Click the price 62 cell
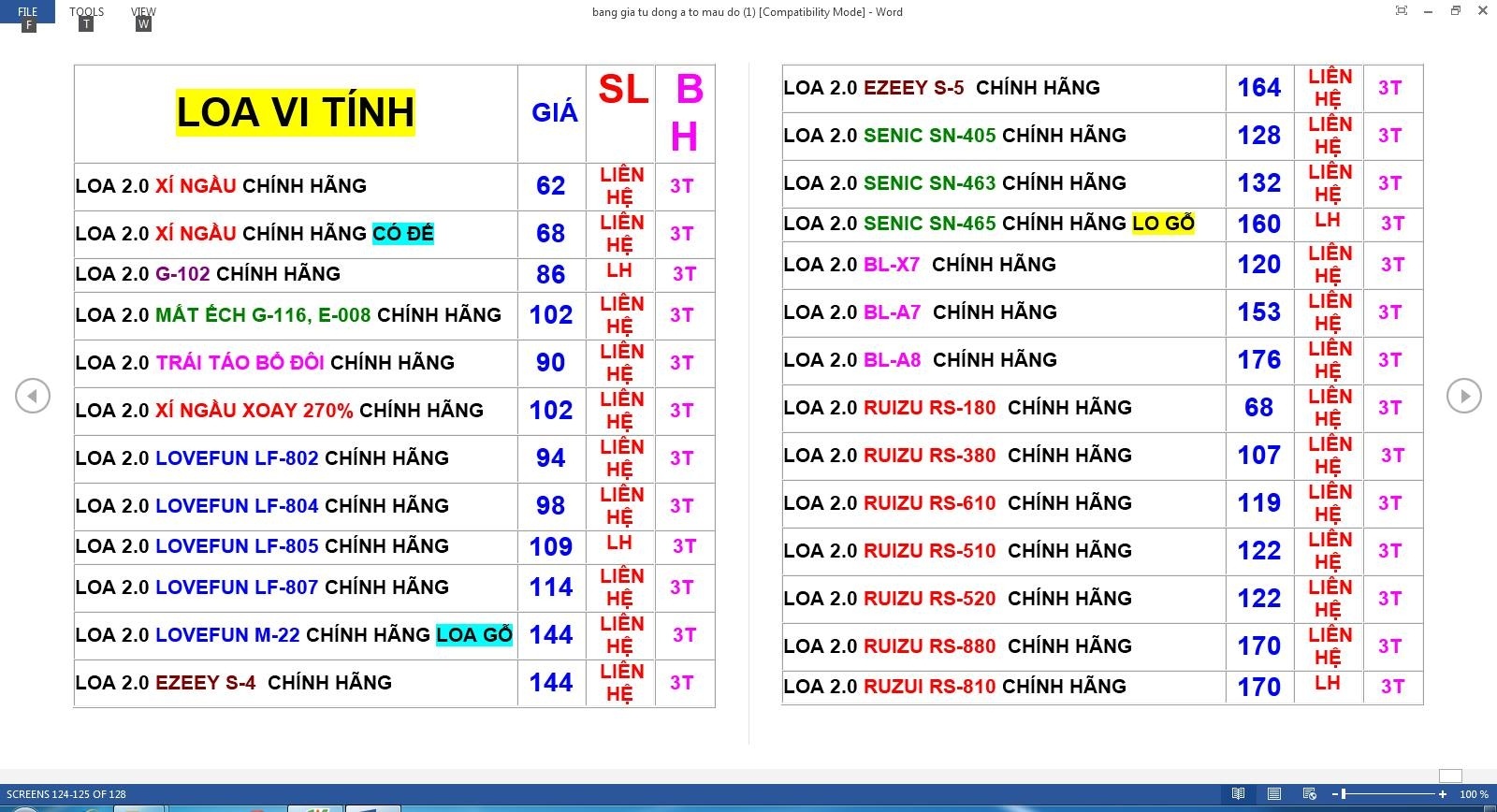Image resolution: width=1497 pixels, height=812 pixels. pyautogui.click(x=551, y=185)
